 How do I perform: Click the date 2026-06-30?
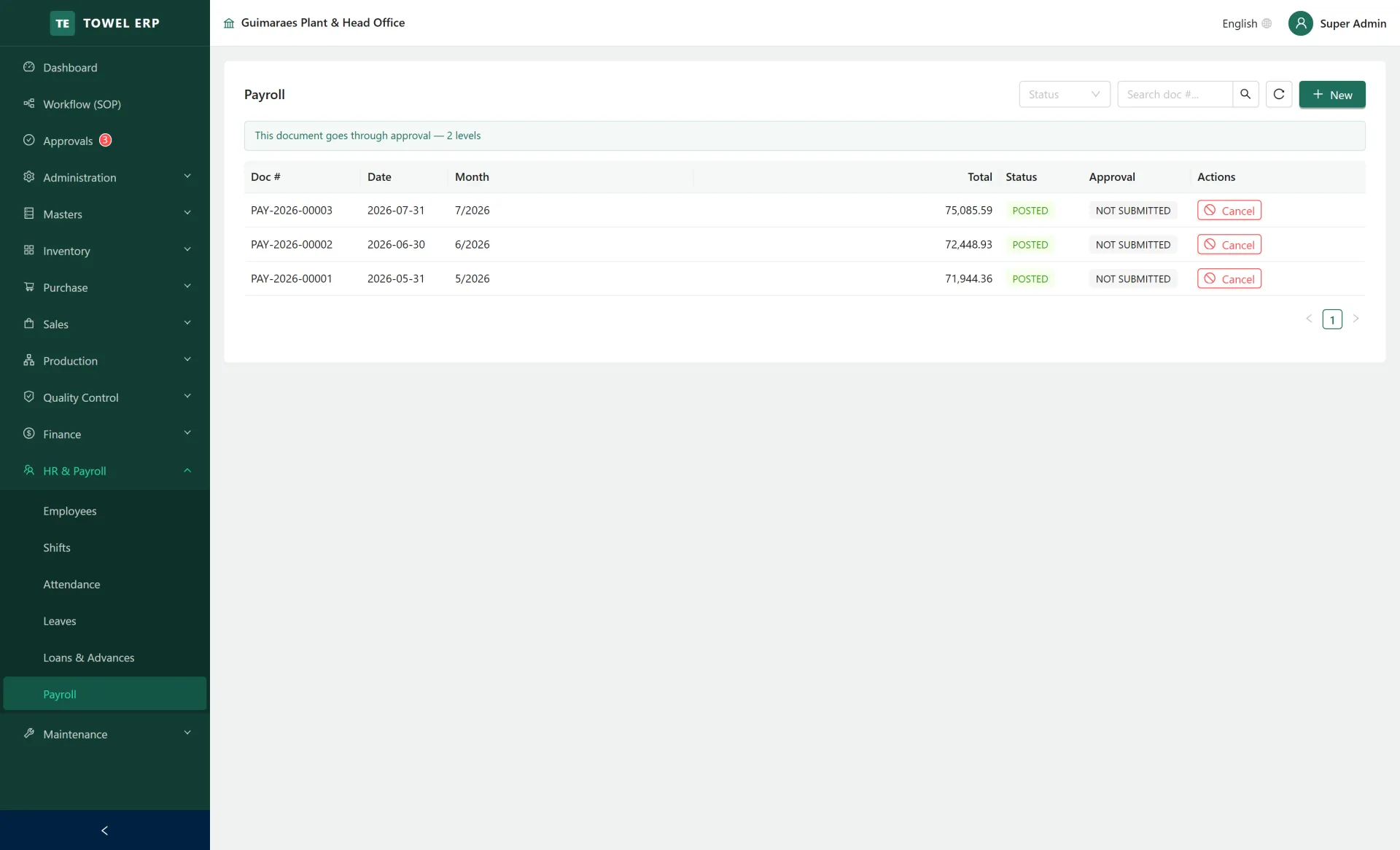pyautogui.click(x=396, y=244)
